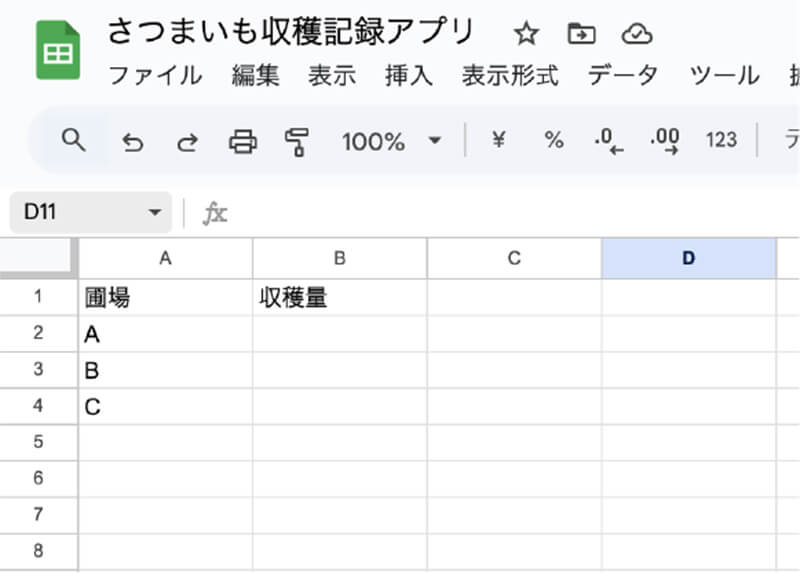Check the cloud save status icon
This screenshot has height=573, width=800.
pos(636,34)
